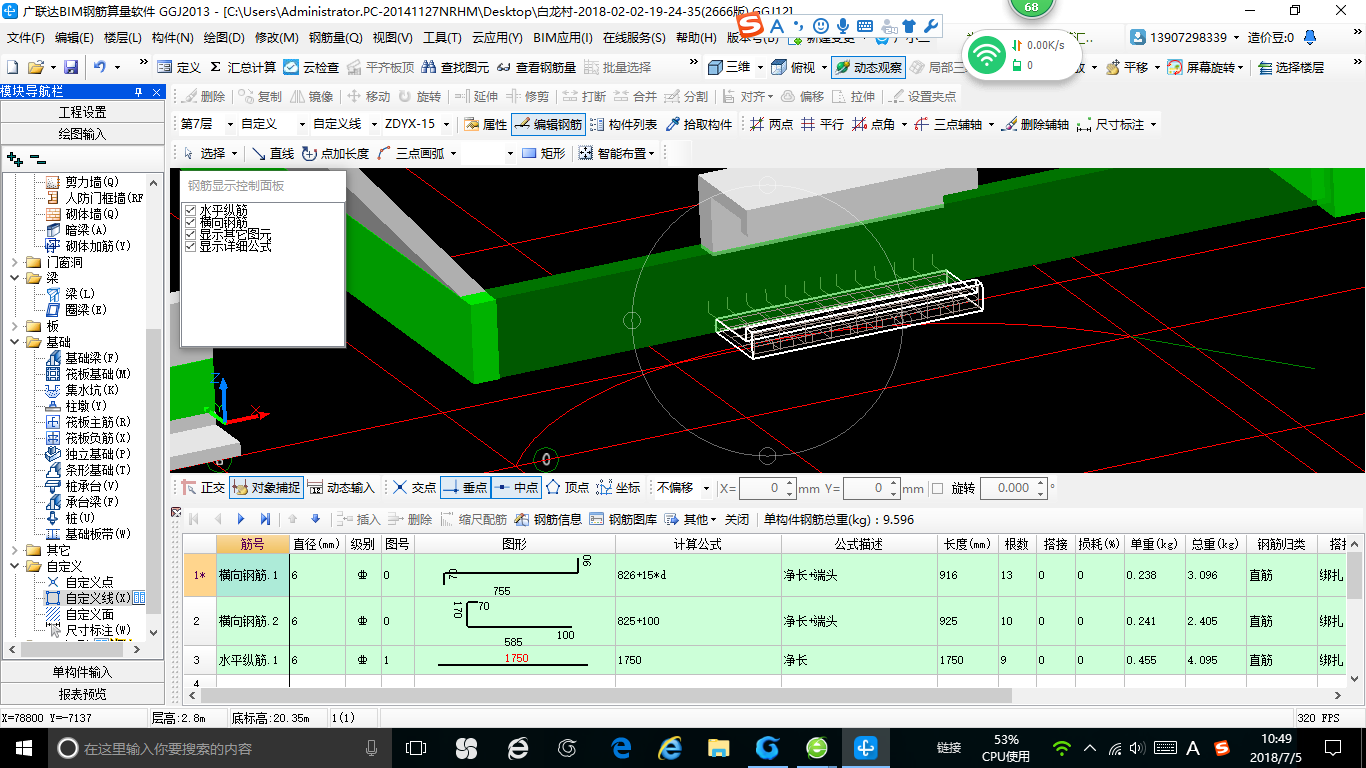
Task: Select 直线 (line) drawing tool
Action: (272, 153)
